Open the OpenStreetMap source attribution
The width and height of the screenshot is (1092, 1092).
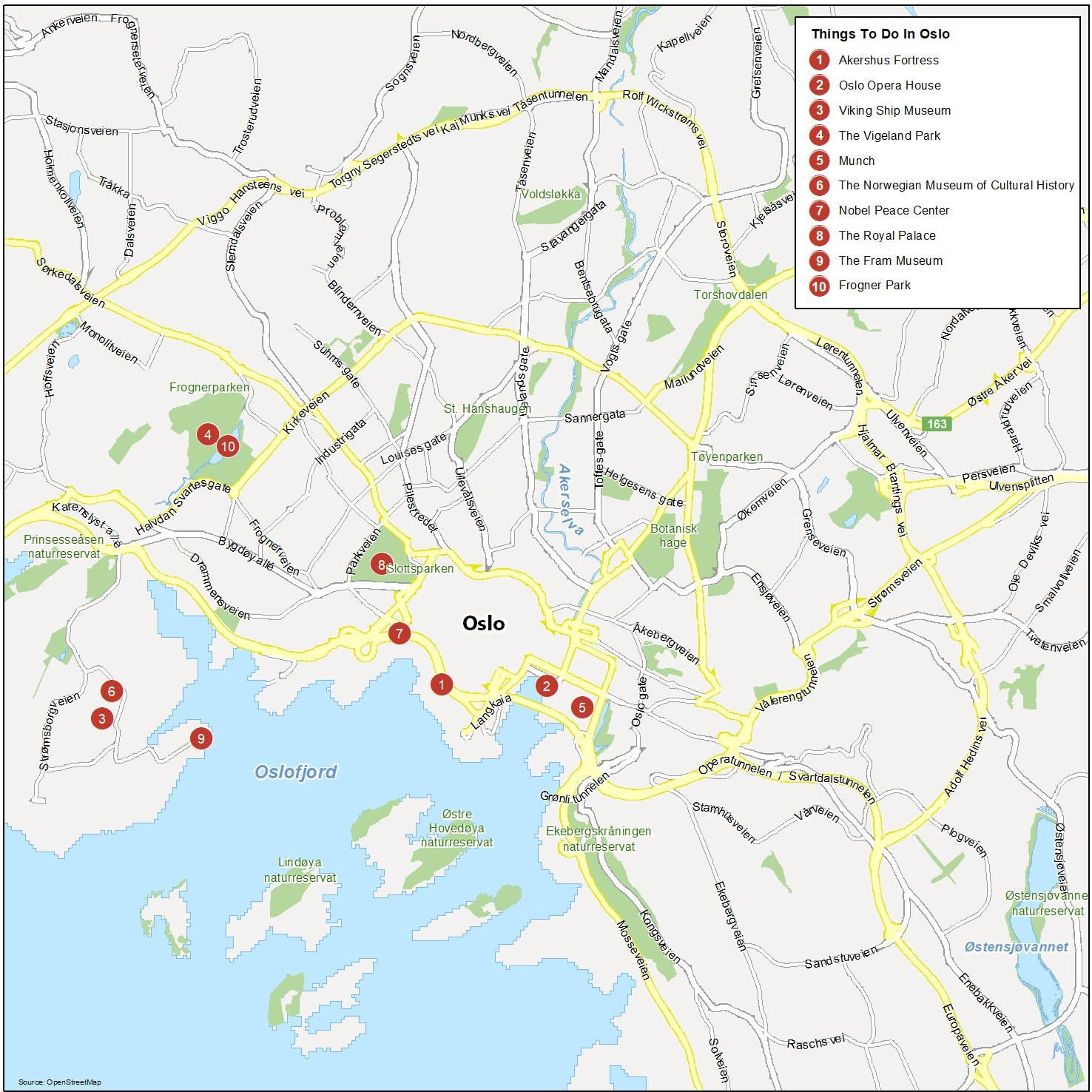click(61, 1081)
